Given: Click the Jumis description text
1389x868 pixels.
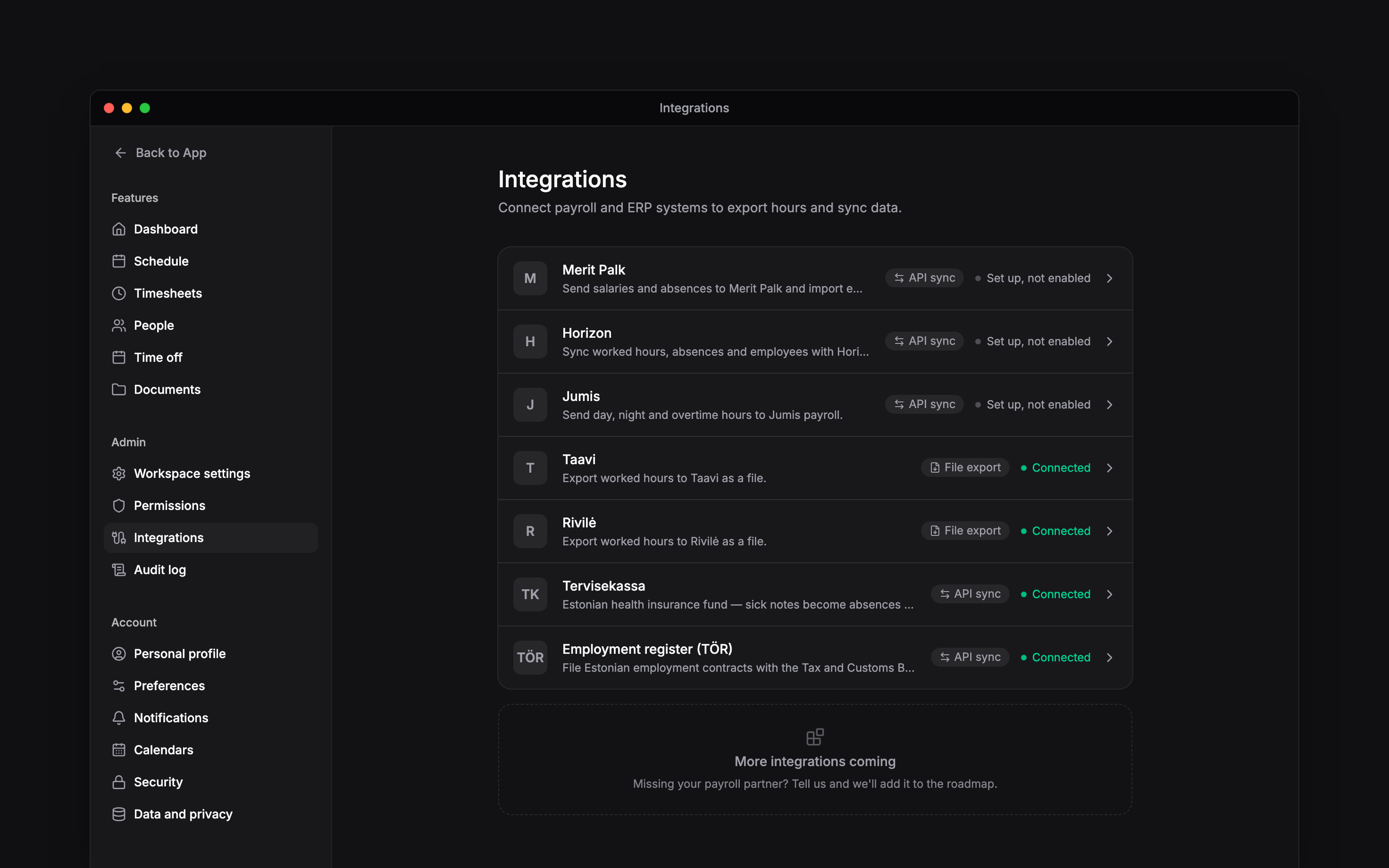Looking at the screenshot, I should [702, 415].
